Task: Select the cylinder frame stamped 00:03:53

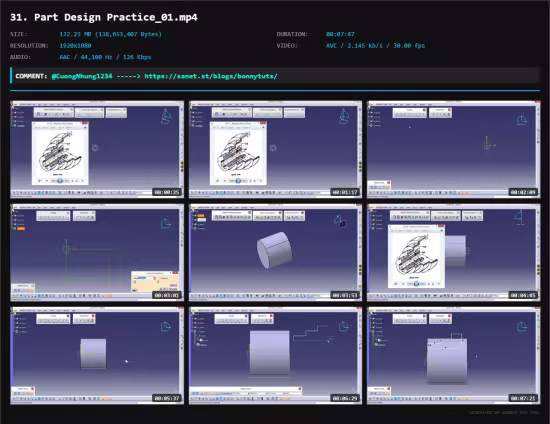Action: pos(275,253)
